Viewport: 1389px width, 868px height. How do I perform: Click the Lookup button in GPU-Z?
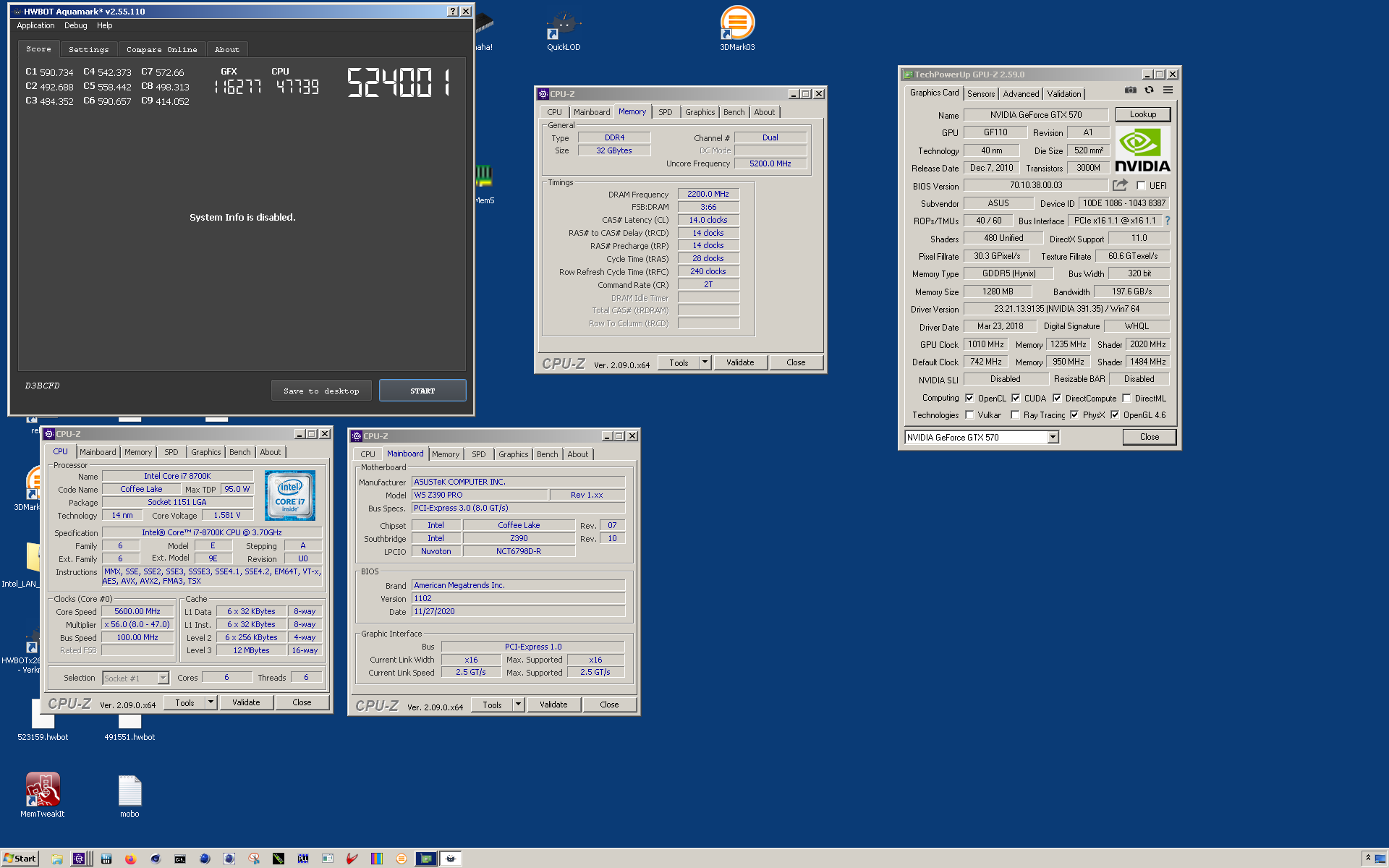1143,114
